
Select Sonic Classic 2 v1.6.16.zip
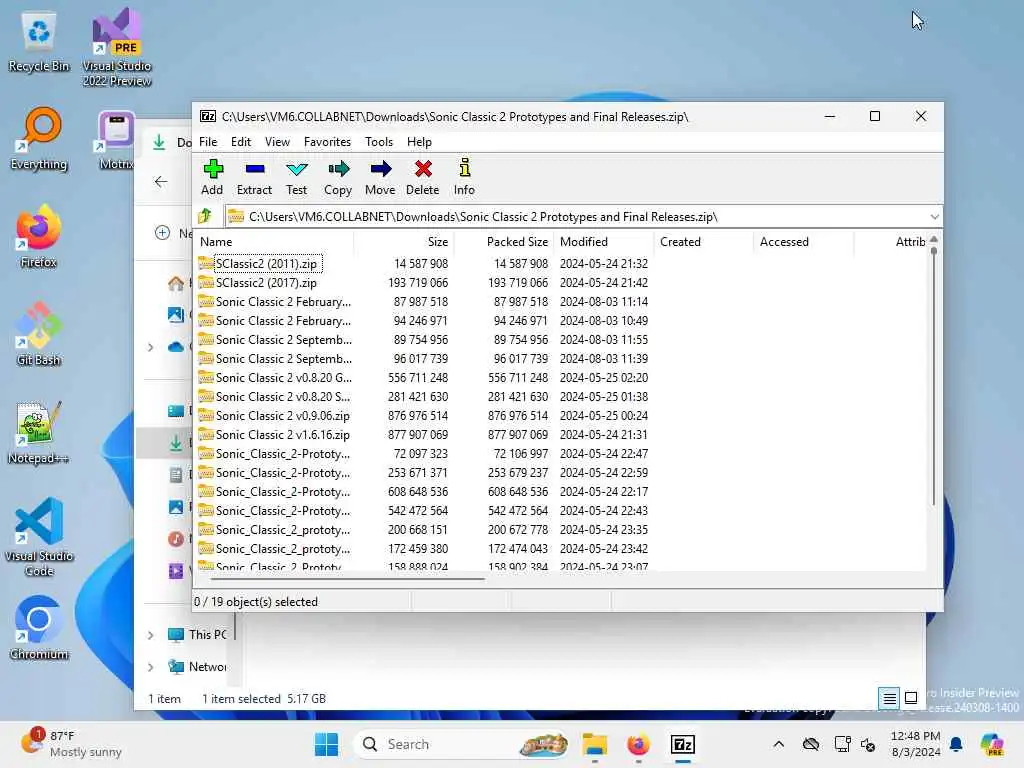click(283, 435)
